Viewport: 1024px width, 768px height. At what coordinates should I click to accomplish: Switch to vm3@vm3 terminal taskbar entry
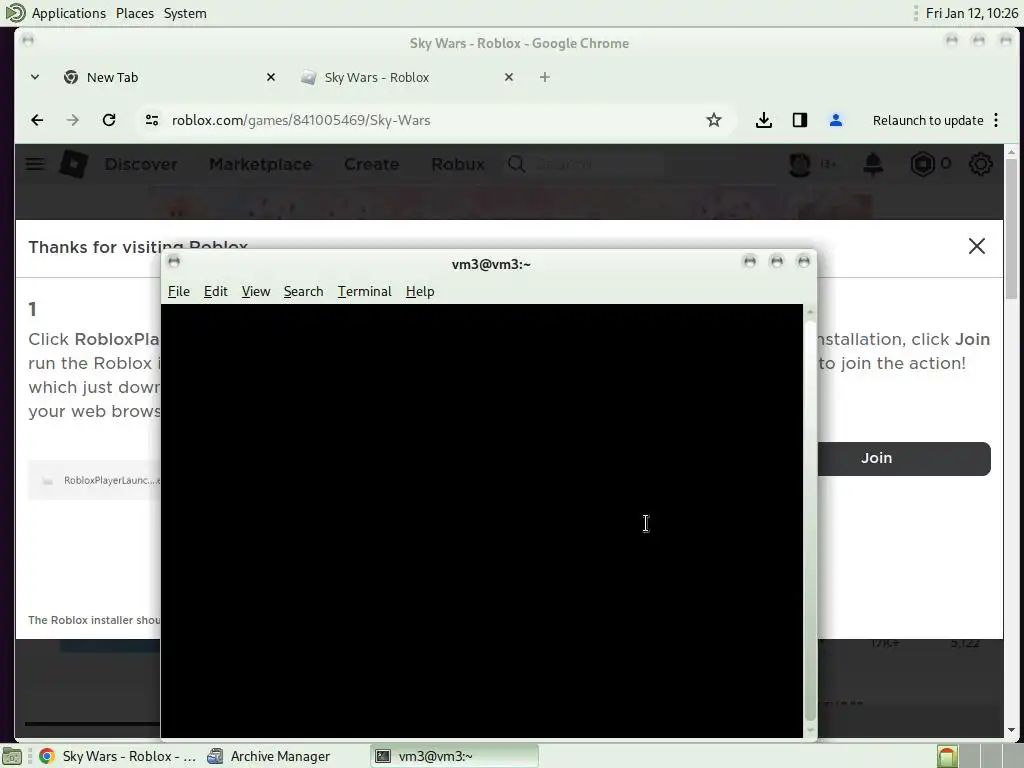(455, 756)
